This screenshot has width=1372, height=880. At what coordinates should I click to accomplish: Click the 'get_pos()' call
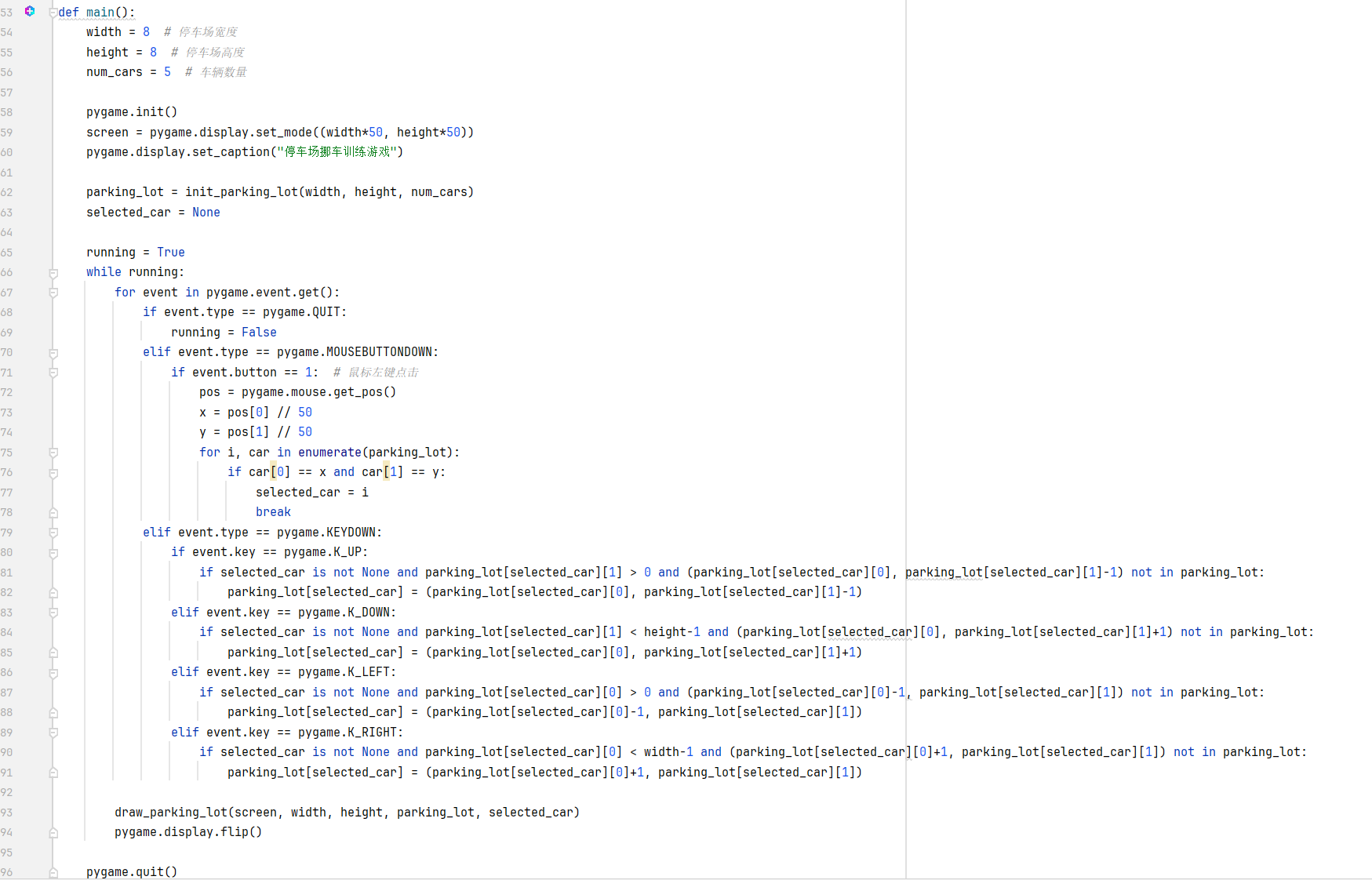[x=365, y=392]
